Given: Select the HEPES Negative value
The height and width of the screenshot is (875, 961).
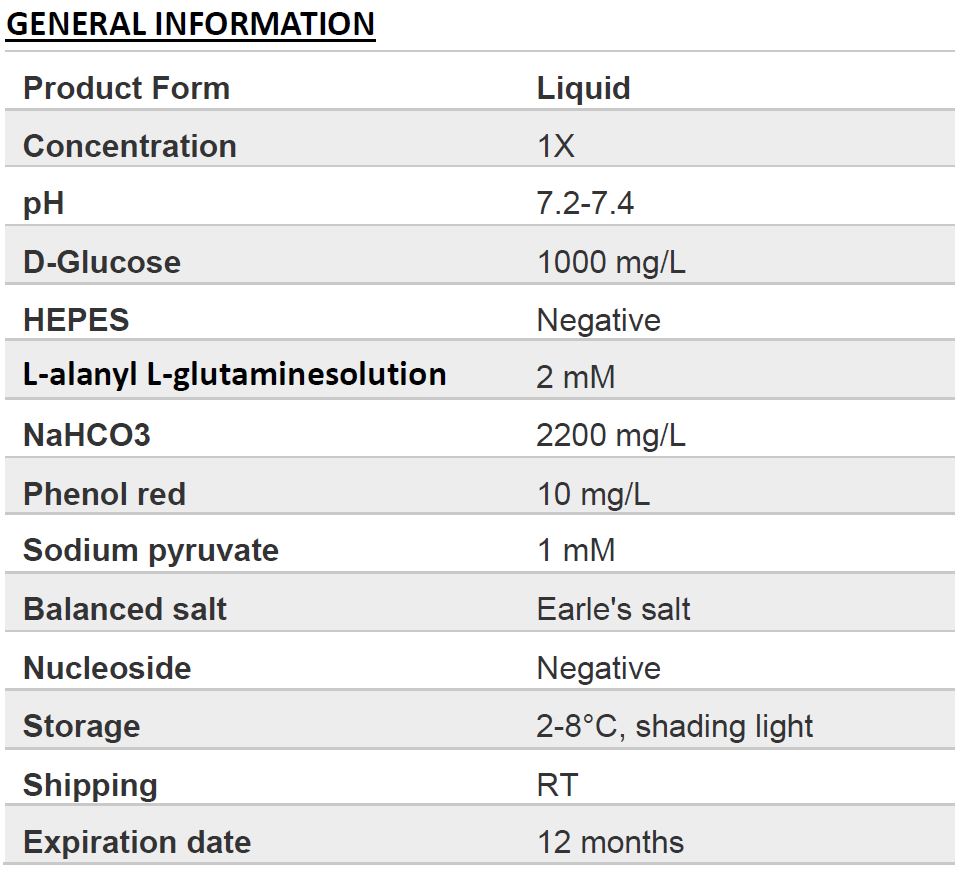Looking at the screenshot, I should pos(599,321).
